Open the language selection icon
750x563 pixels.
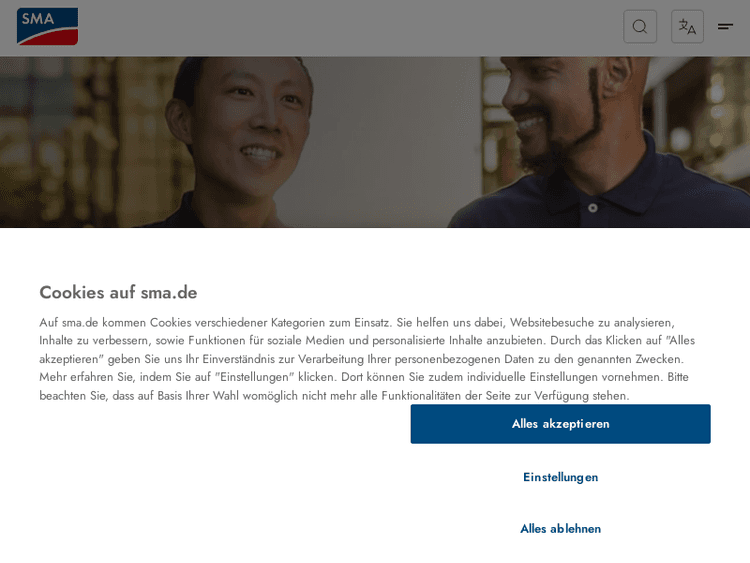[x=687, y=27]
